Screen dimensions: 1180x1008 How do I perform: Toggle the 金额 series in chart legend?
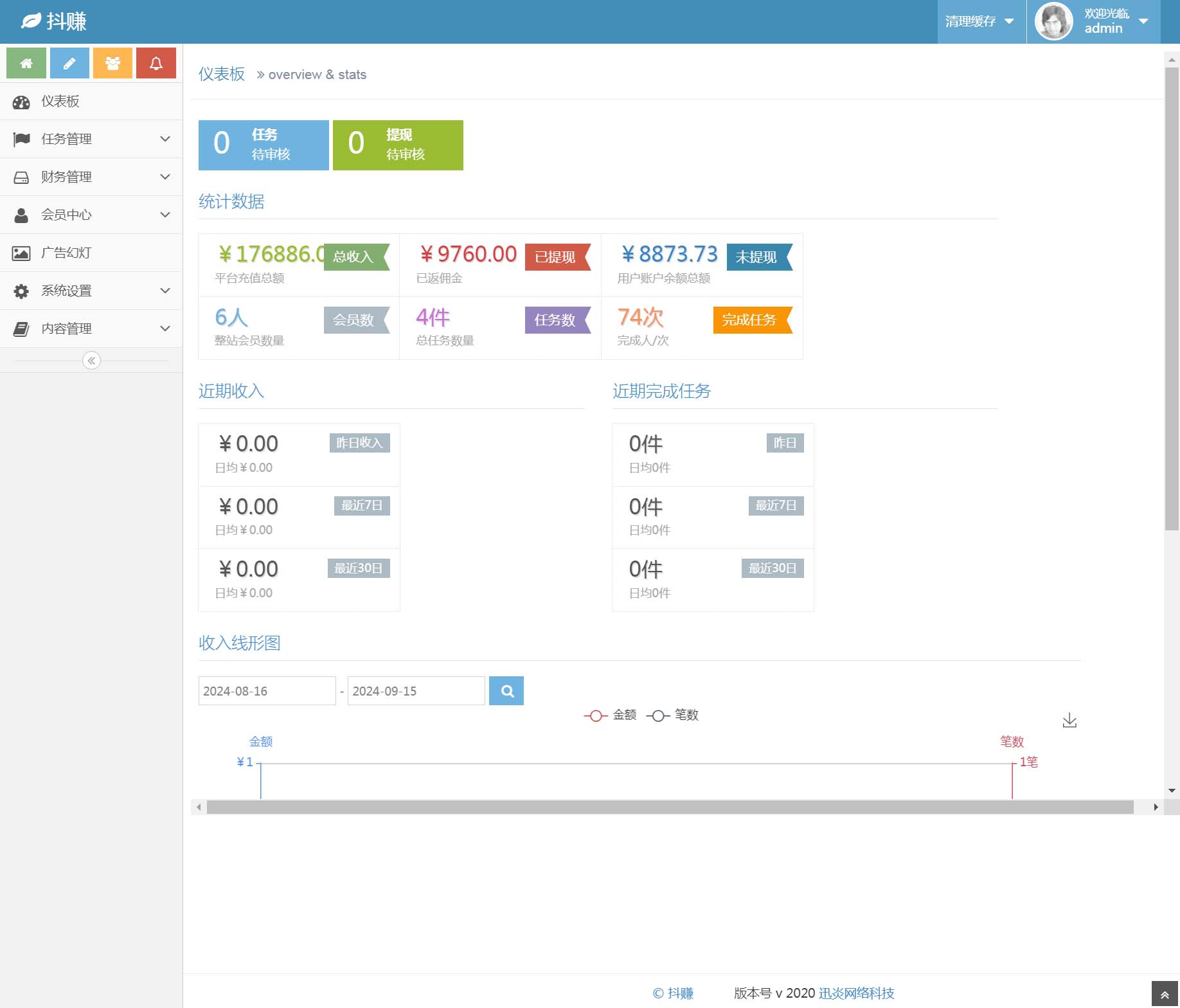point(610,715)
